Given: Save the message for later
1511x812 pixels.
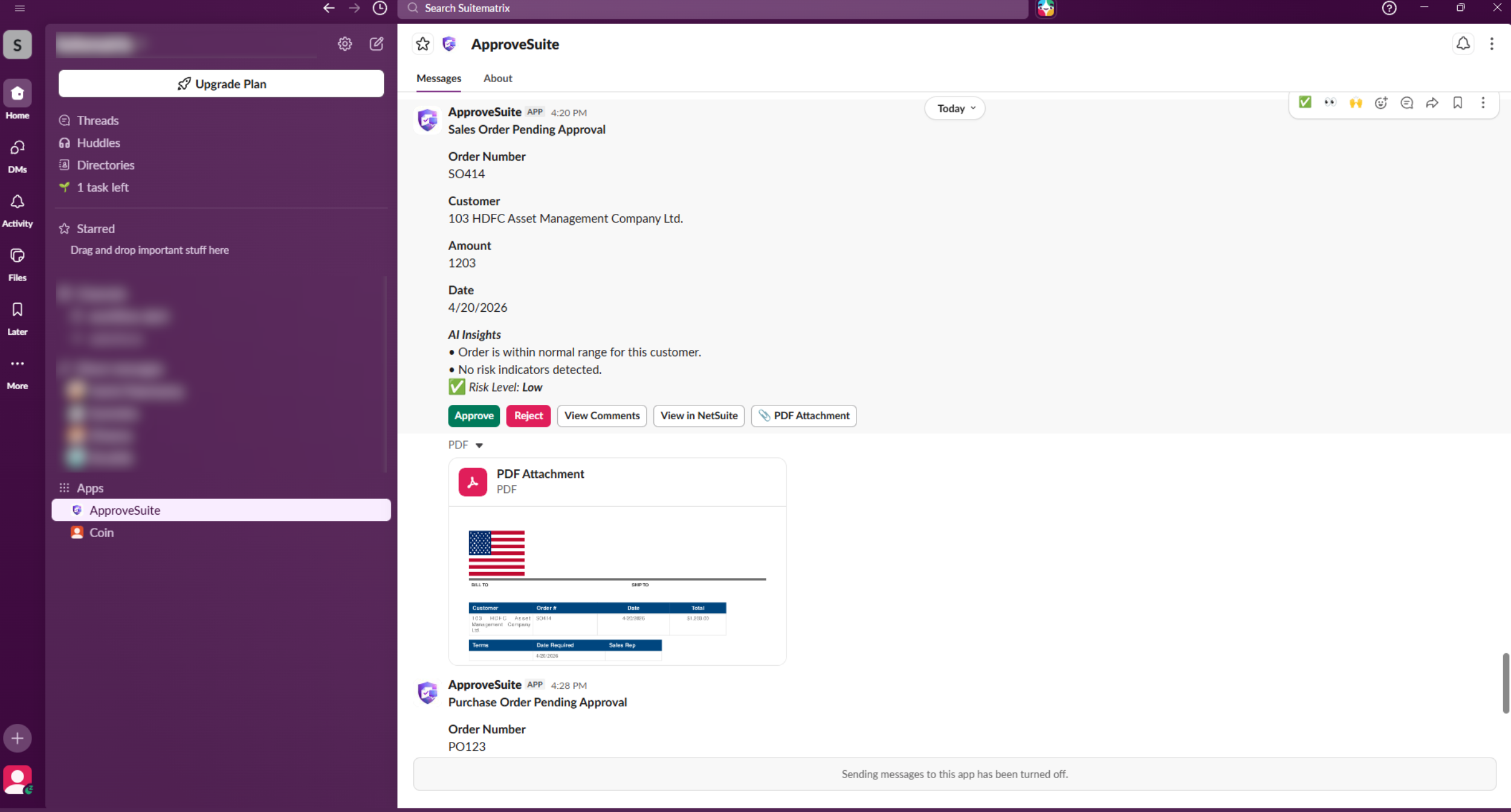Looking at the screenshot, I should [1457, 103].
